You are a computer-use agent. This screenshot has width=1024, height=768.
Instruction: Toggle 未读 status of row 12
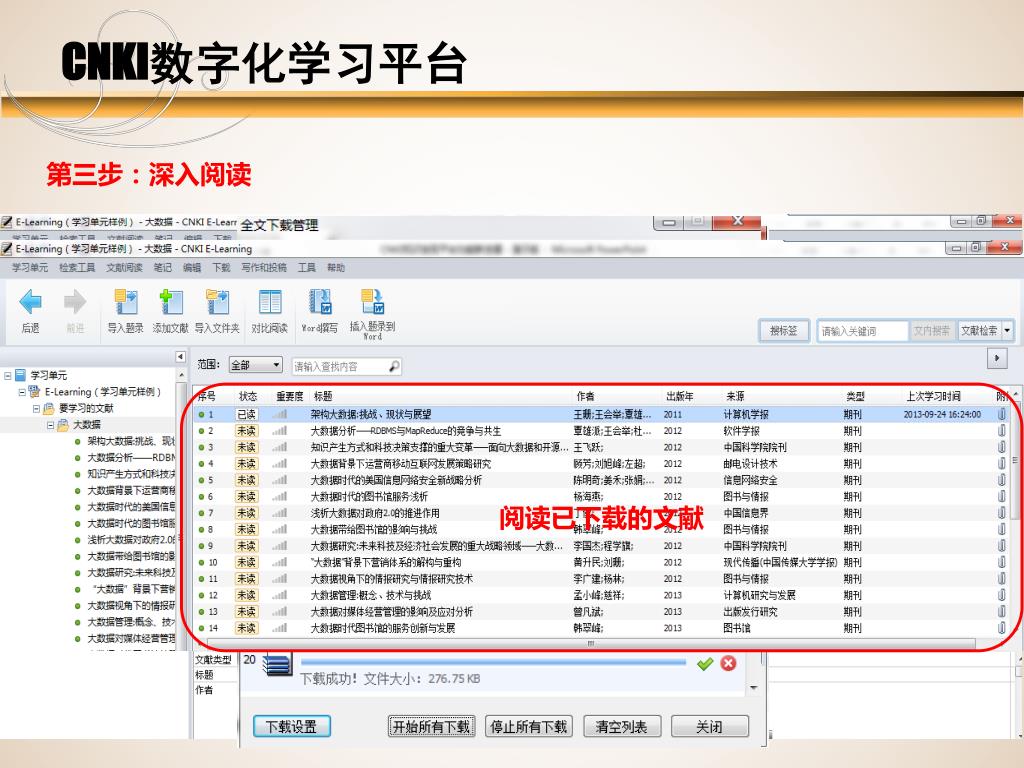247,595
